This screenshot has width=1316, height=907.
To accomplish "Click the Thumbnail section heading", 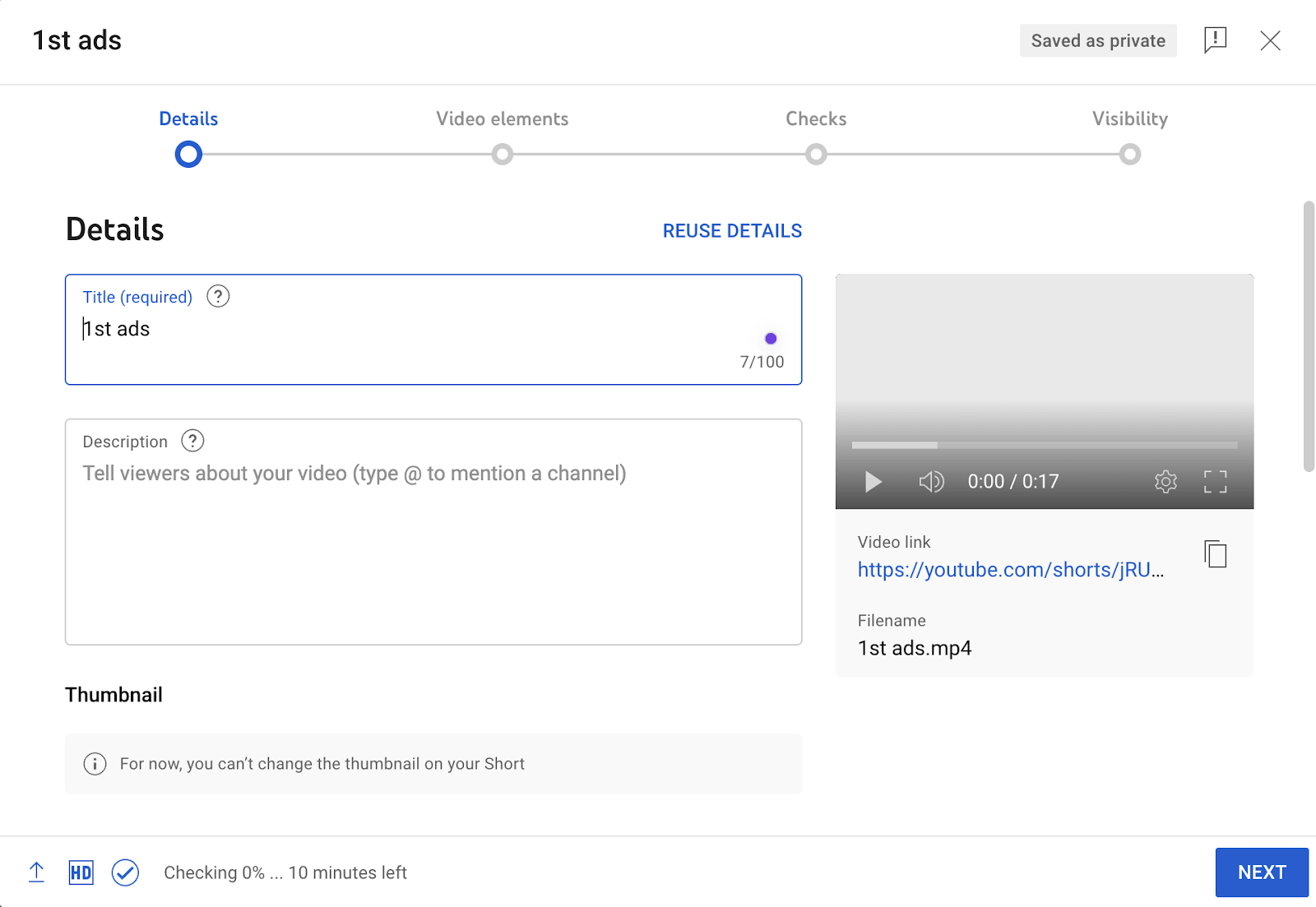I will 114,695.
